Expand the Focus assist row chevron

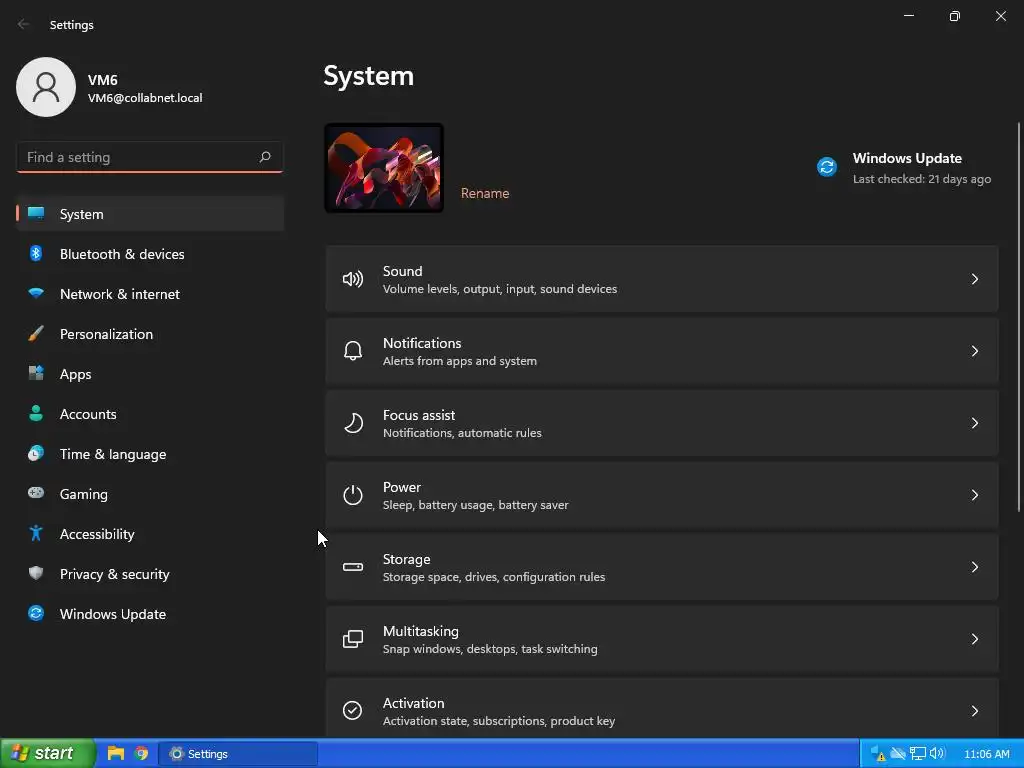pyautogui.click(x=974, y=423)
